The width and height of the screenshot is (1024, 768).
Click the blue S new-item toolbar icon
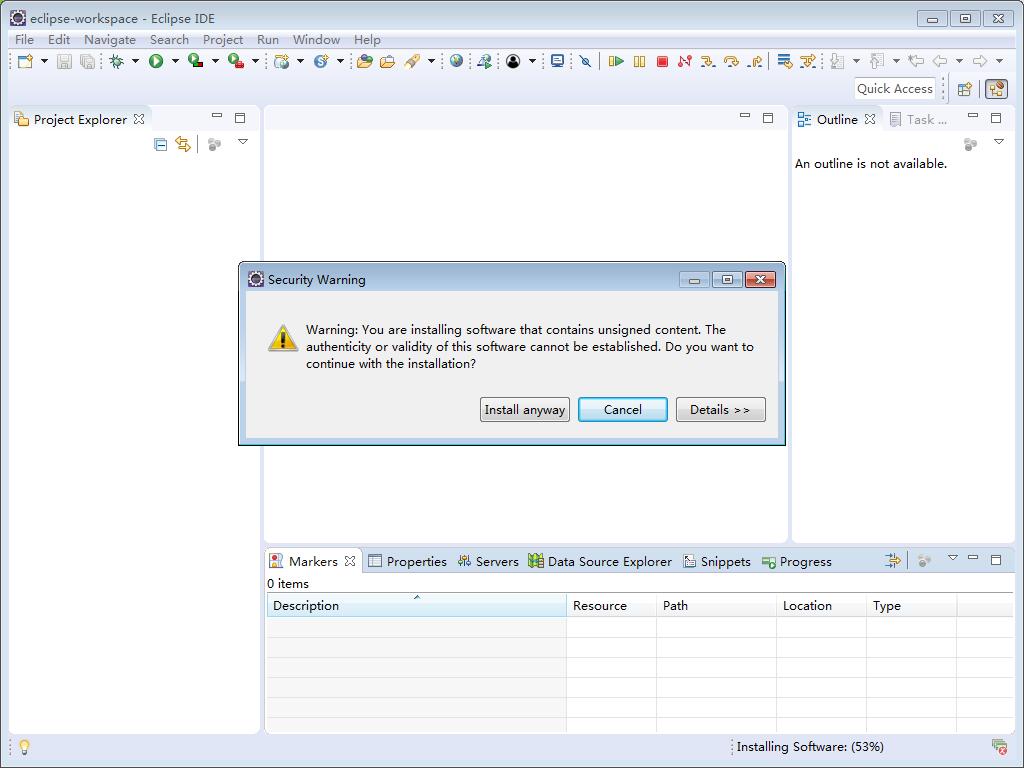(x=321, y=61)
